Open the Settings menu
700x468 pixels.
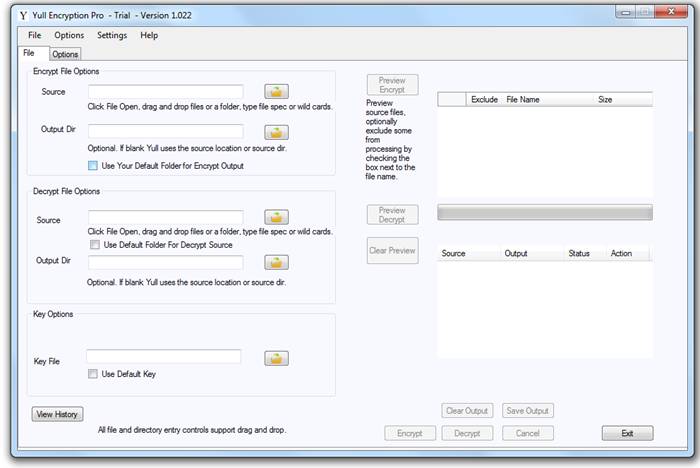112,35
